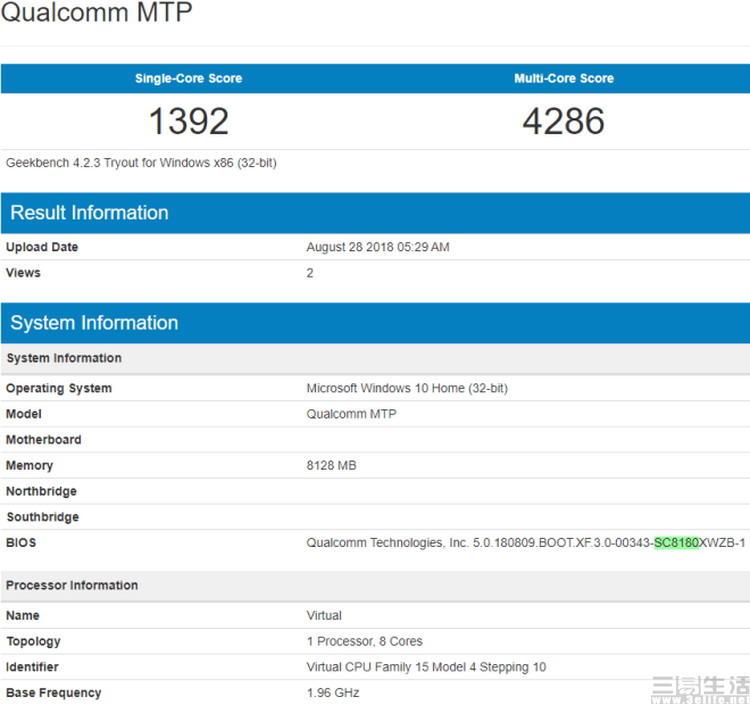750x705 pixels.
Task: Click the Geekbench 4.2.3 Tryout version text
Action: [x=141, y=162]
